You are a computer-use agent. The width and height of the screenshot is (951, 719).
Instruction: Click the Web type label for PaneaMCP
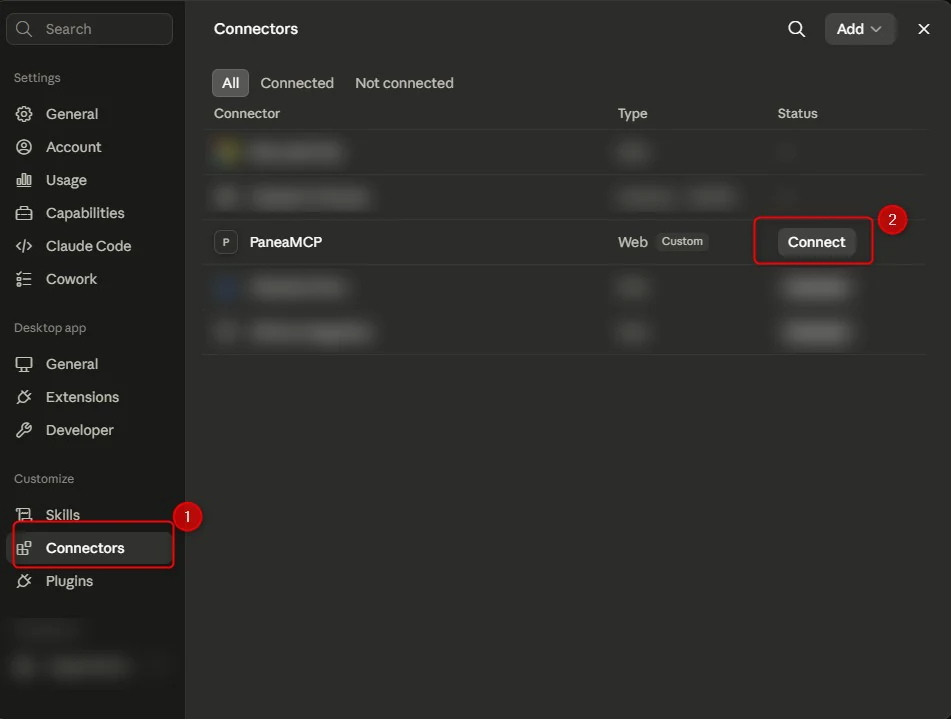(633, 242)
